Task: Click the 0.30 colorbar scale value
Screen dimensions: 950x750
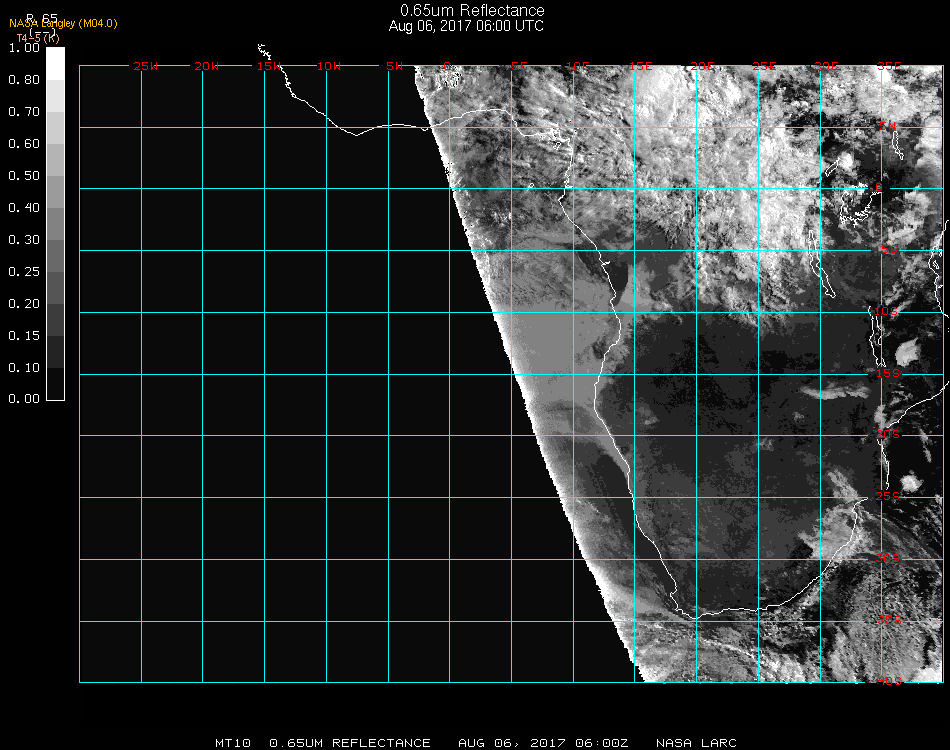Action: click(x=24, y=241)
